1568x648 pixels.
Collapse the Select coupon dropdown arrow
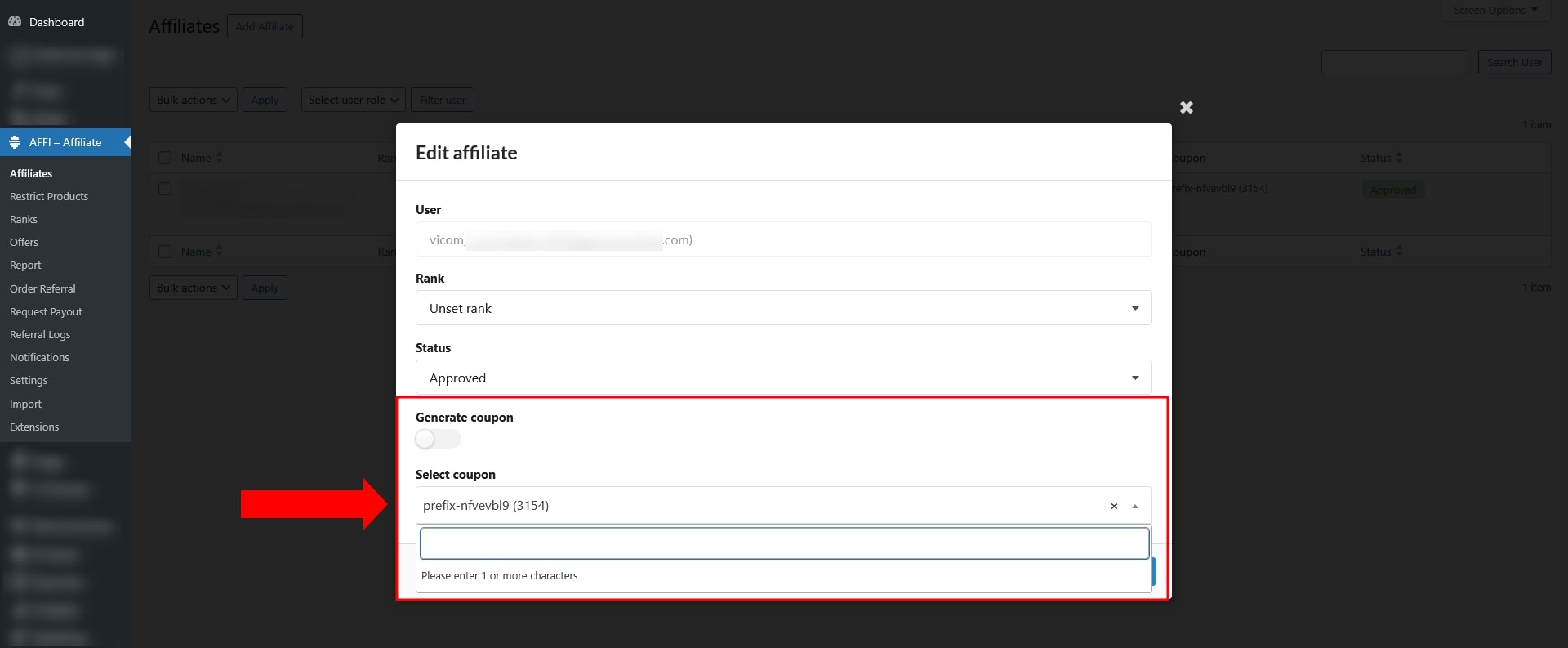point(1134,507)
